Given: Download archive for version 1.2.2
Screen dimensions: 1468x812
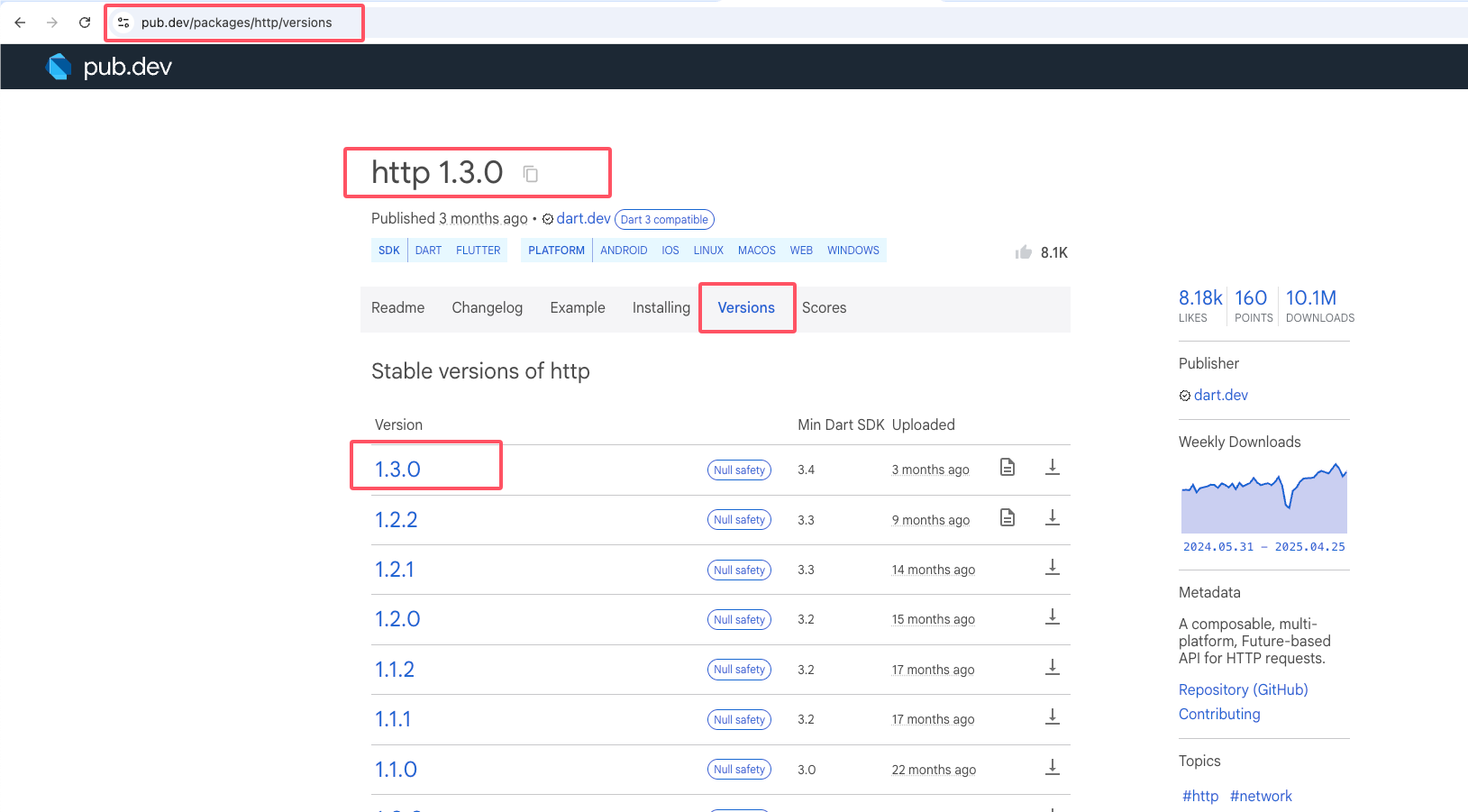Looking at the screenshot, I should (1052, 517).
